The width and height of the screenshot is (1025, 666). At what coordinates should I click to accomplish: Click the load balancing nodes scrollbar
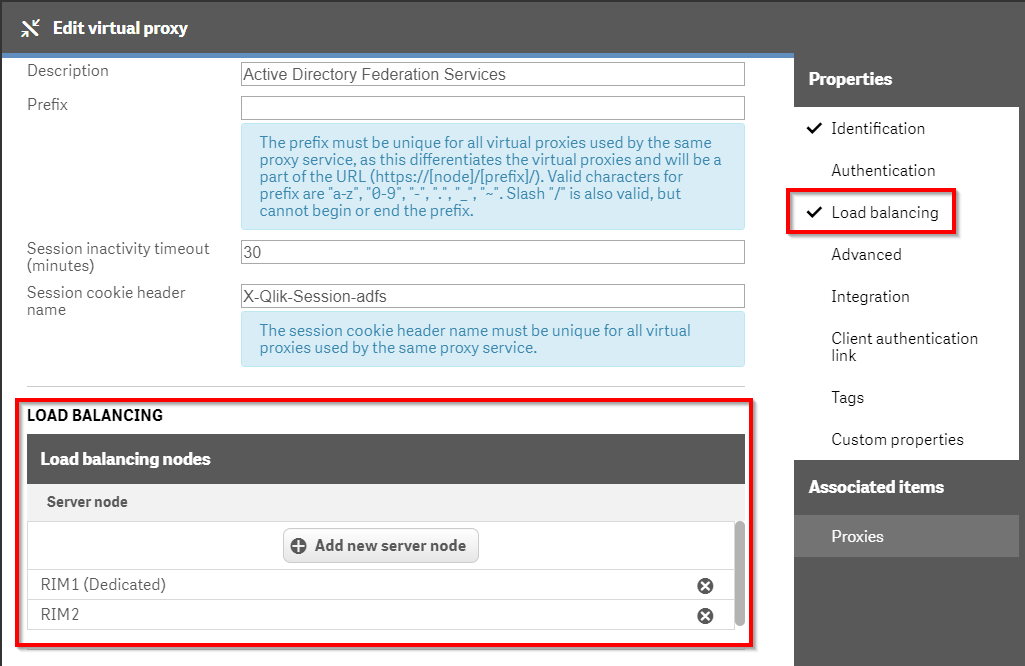[739, 570]
